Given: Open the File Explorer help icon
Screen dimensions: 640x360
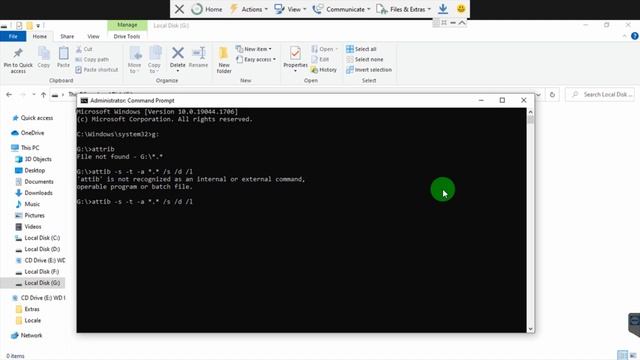Looking at the screenshot, I should point(635,36).
